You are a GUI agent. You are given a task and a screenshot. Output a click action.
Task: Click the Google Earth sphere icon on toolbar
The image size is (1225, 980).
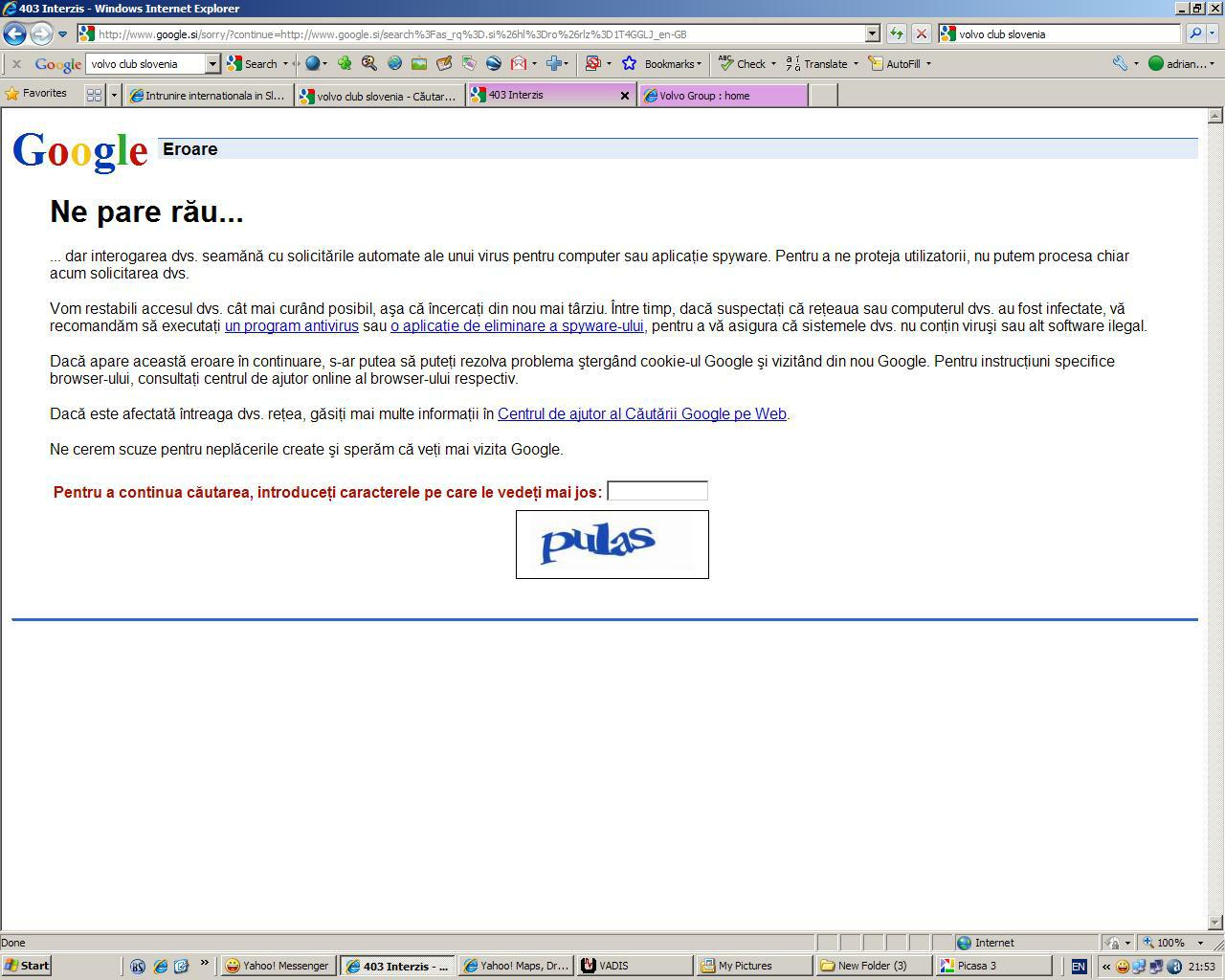pos(494,64)
